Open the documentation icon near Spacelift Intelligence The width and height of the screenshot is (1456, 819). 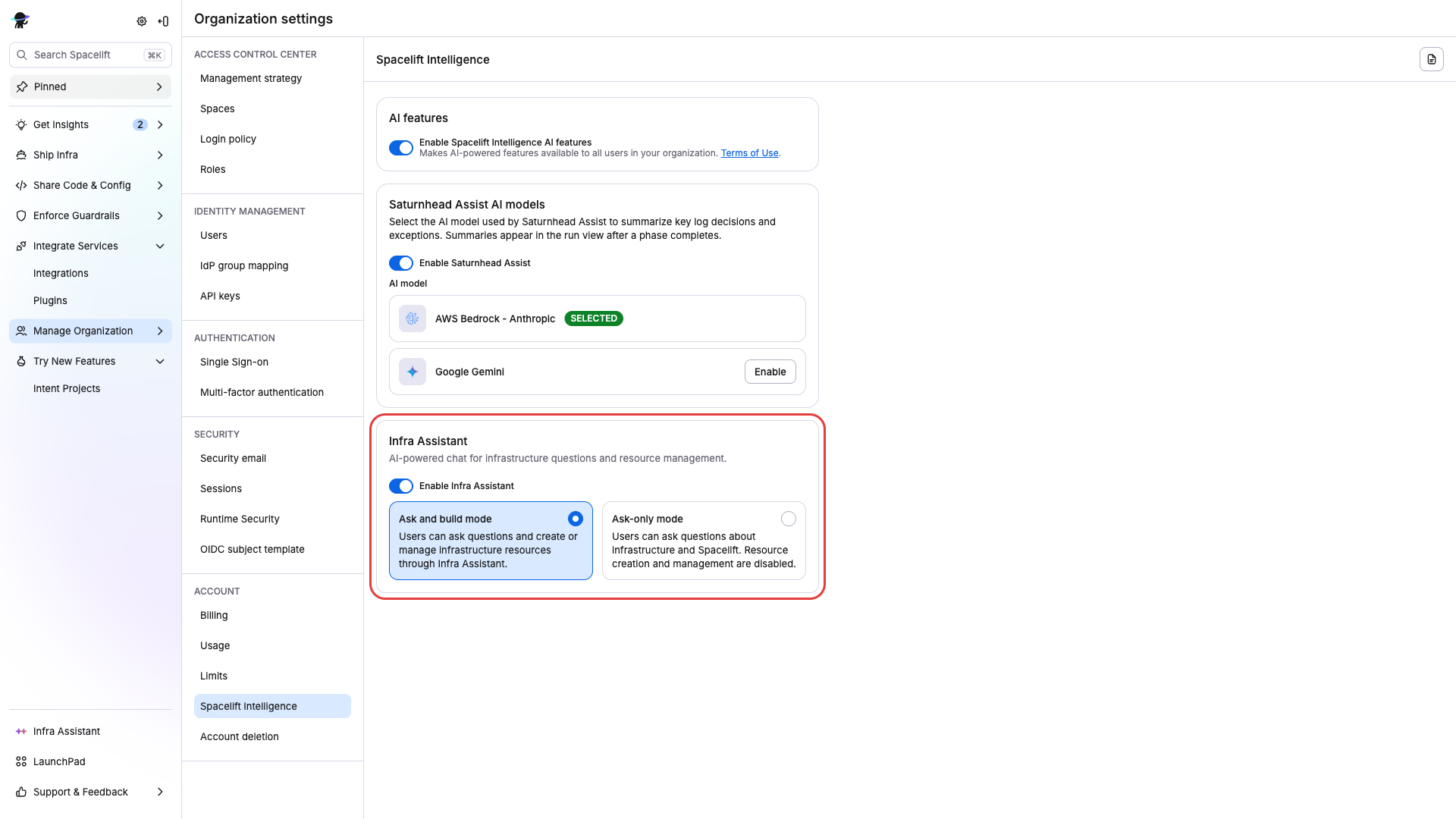point(1432,59)
